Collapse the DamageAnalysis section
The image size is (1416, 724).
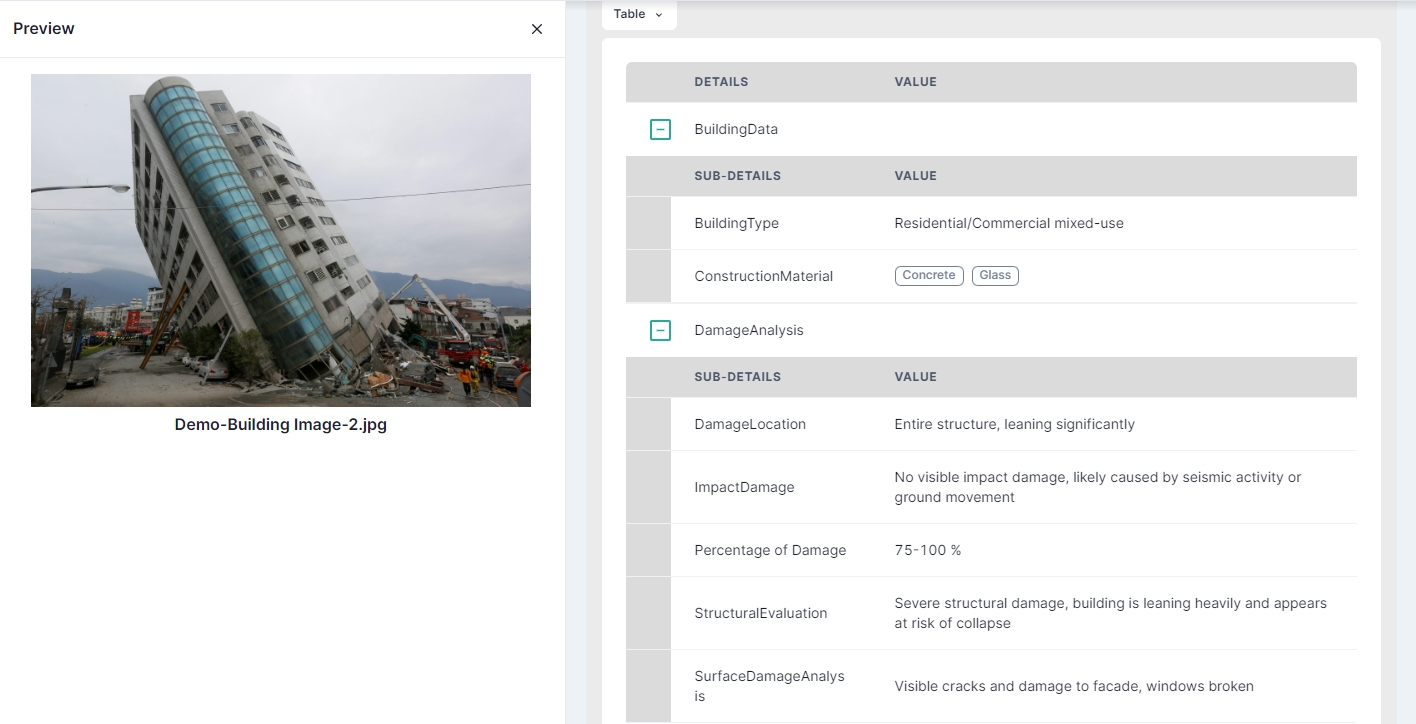pyautogui.click(x=660, y=330)
